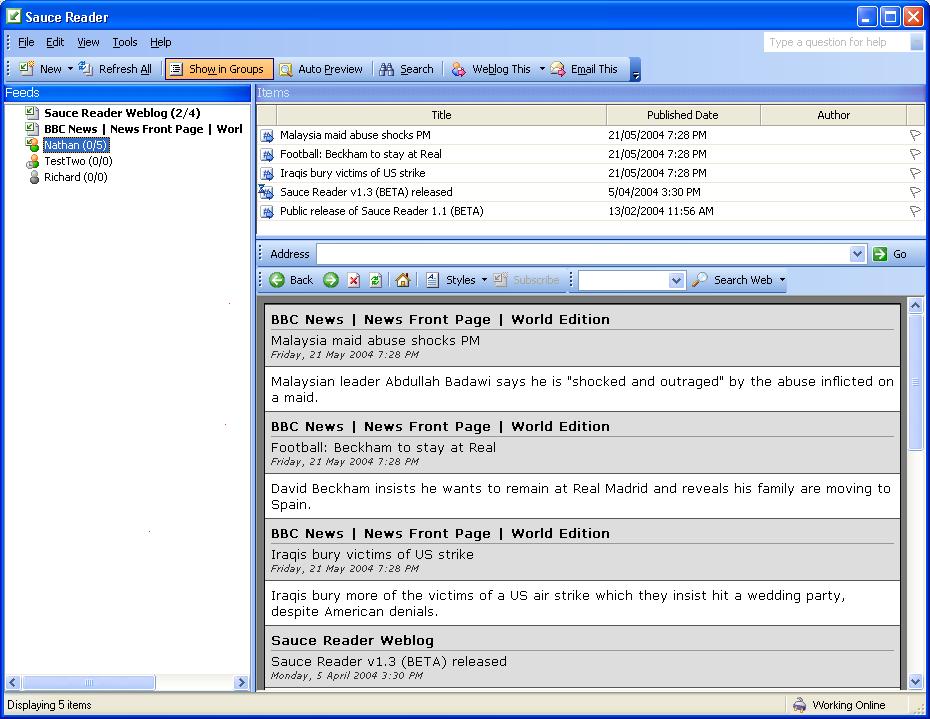Screen dimensions: 930x719
Task: Open the Address bar dropdown list
Action: point(858,254)
